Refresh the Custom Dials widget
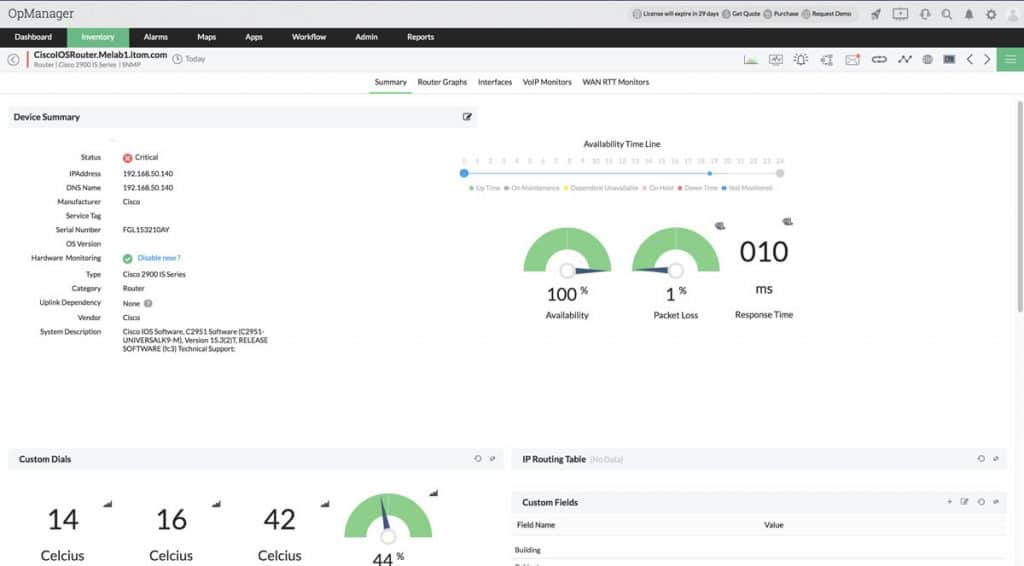This screenshot has height=566, width=1024. 478,459
